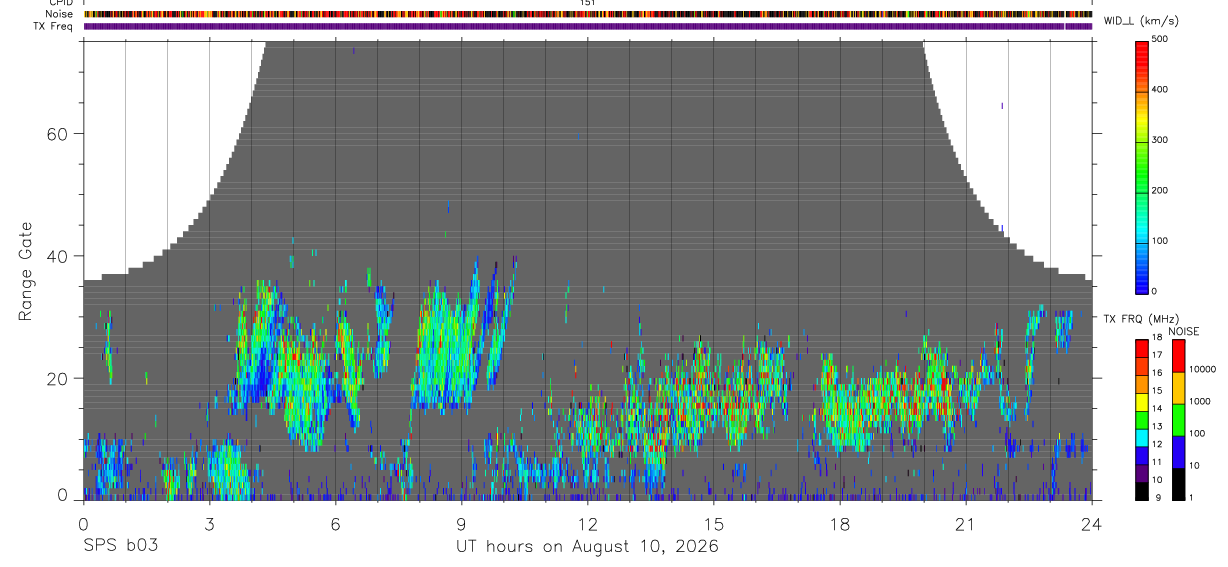The width and height of the screenshot is (1228, 567).
Task: Click the blue bottom of WID color bar
Action: tap(1142, 280)
